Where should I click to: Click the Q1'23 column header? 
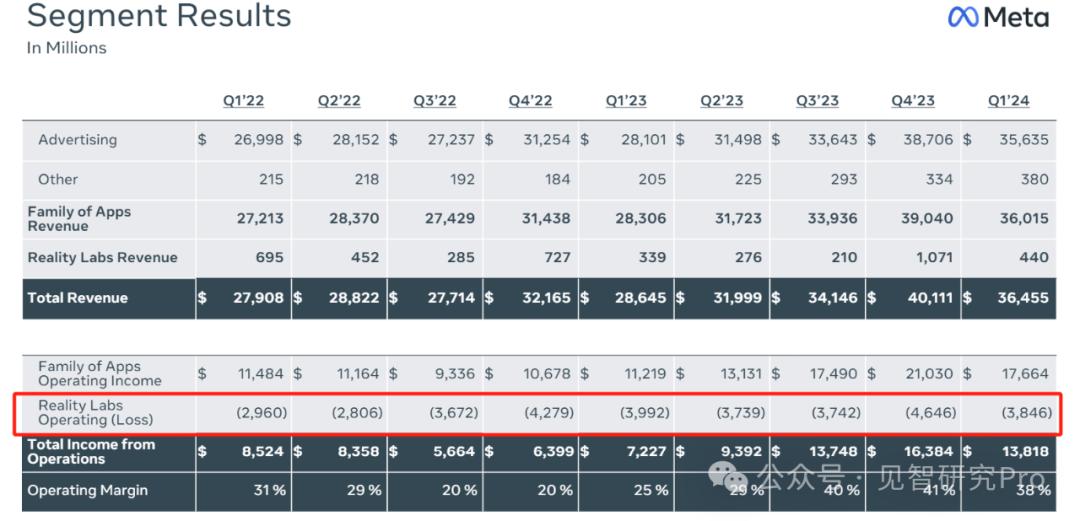pyautogui.click(x=626, y=101)
